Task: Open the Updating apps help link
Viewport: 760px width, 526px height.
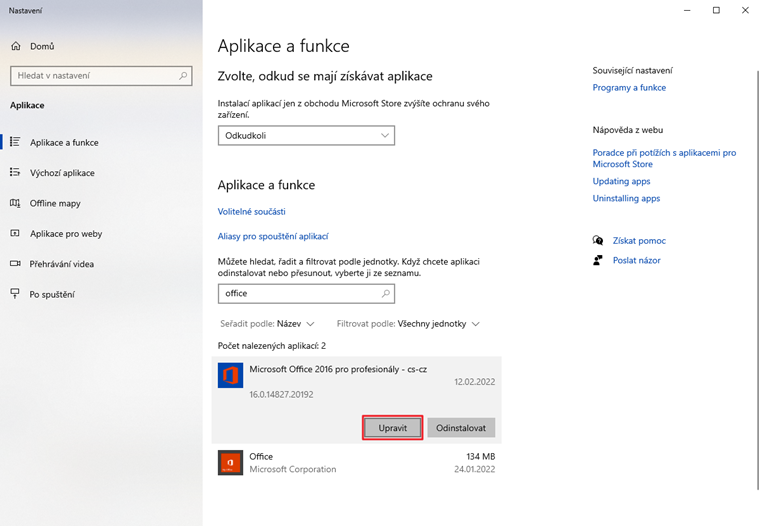Action: coord(621,181)
